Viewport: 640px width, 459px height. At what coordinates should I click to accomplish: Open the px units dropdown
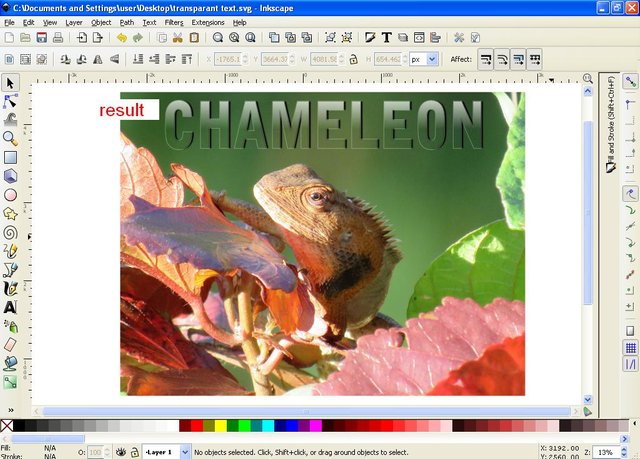[432, 60]
